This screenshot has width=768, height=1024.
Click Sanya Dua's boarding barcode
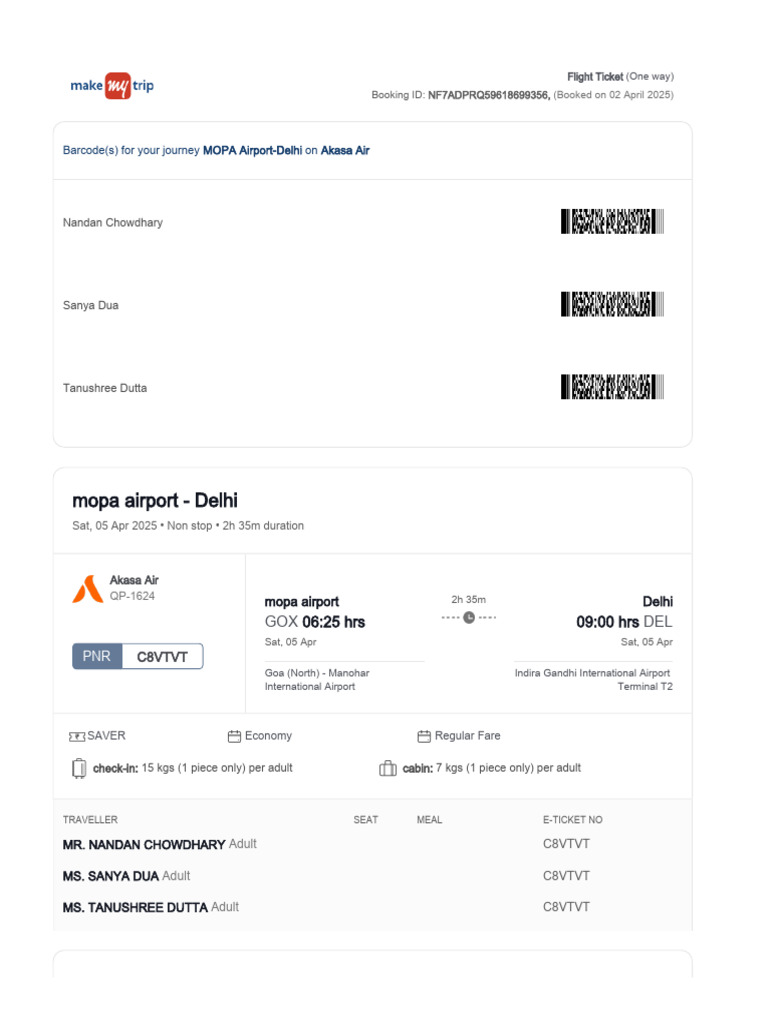[612, 304]
